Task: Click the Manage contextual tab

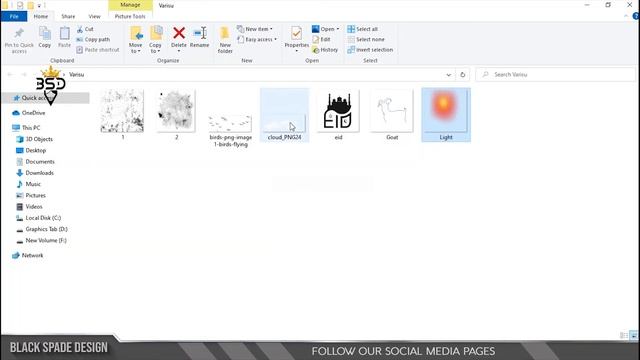Action: coord(130,5)
